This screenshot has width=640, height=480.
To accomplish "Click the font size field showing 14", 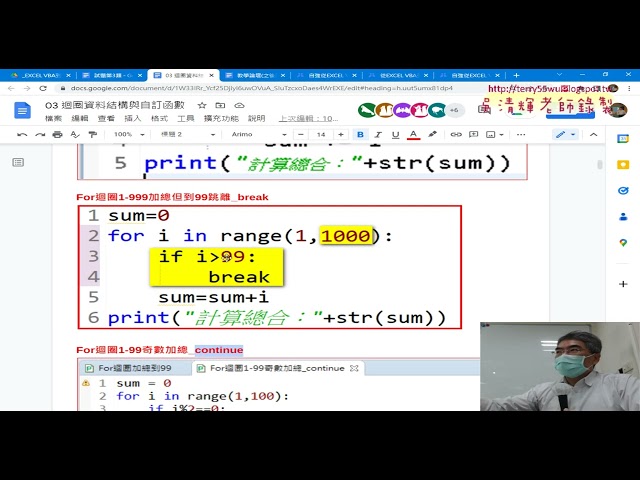I will click(321, 134).
